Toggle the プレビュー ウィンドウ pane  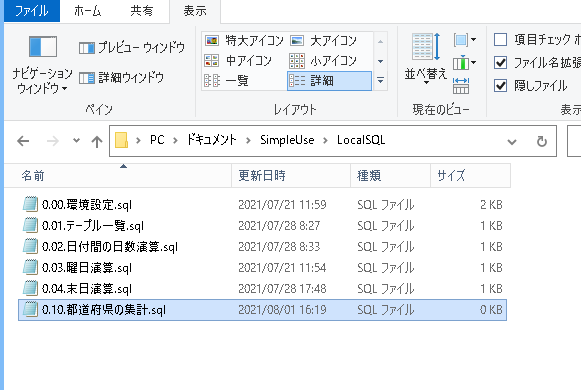(132, 47)
